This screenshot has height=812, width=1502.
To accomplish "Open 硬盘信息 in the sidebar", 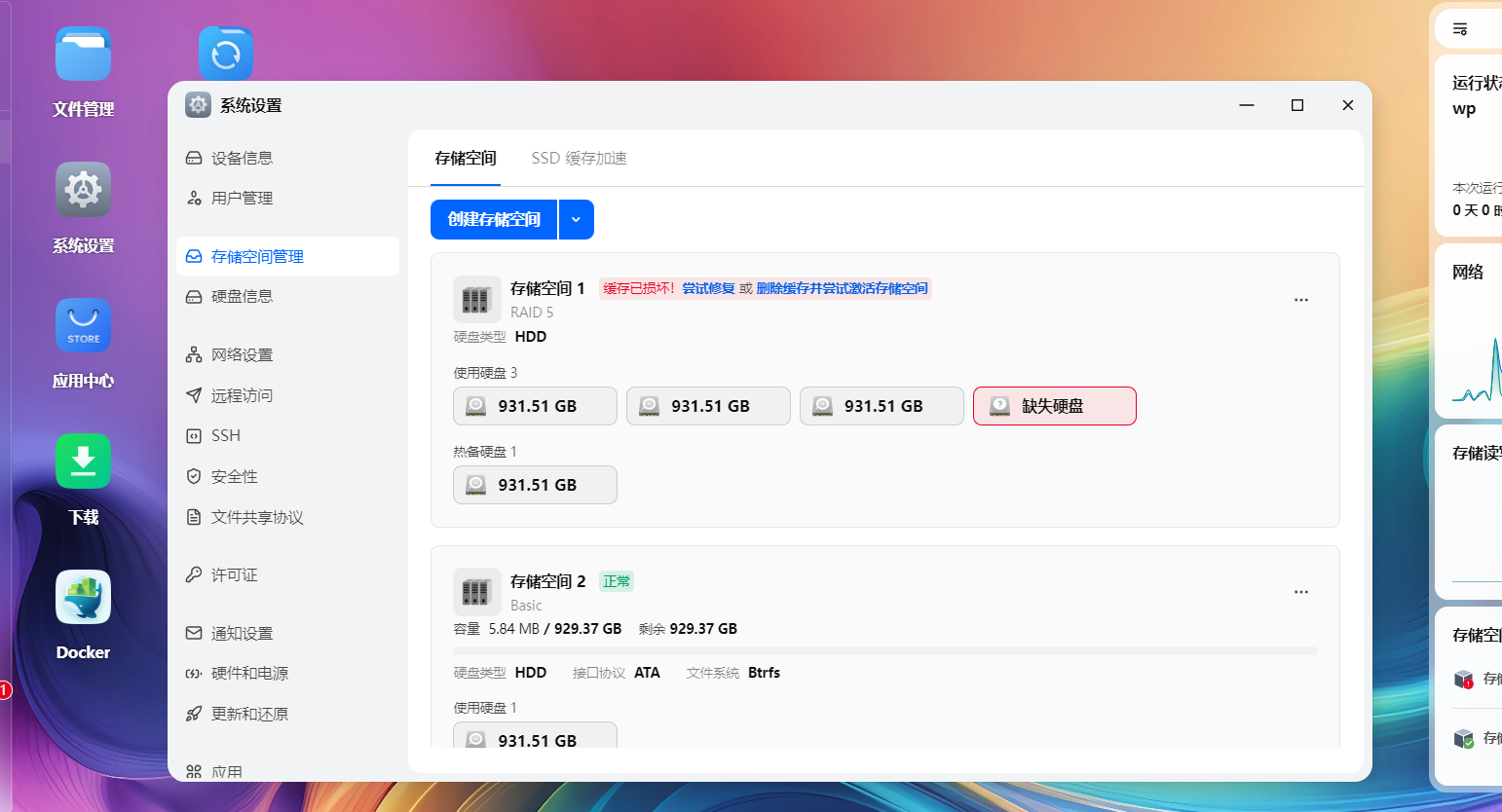I will point(287,296).
